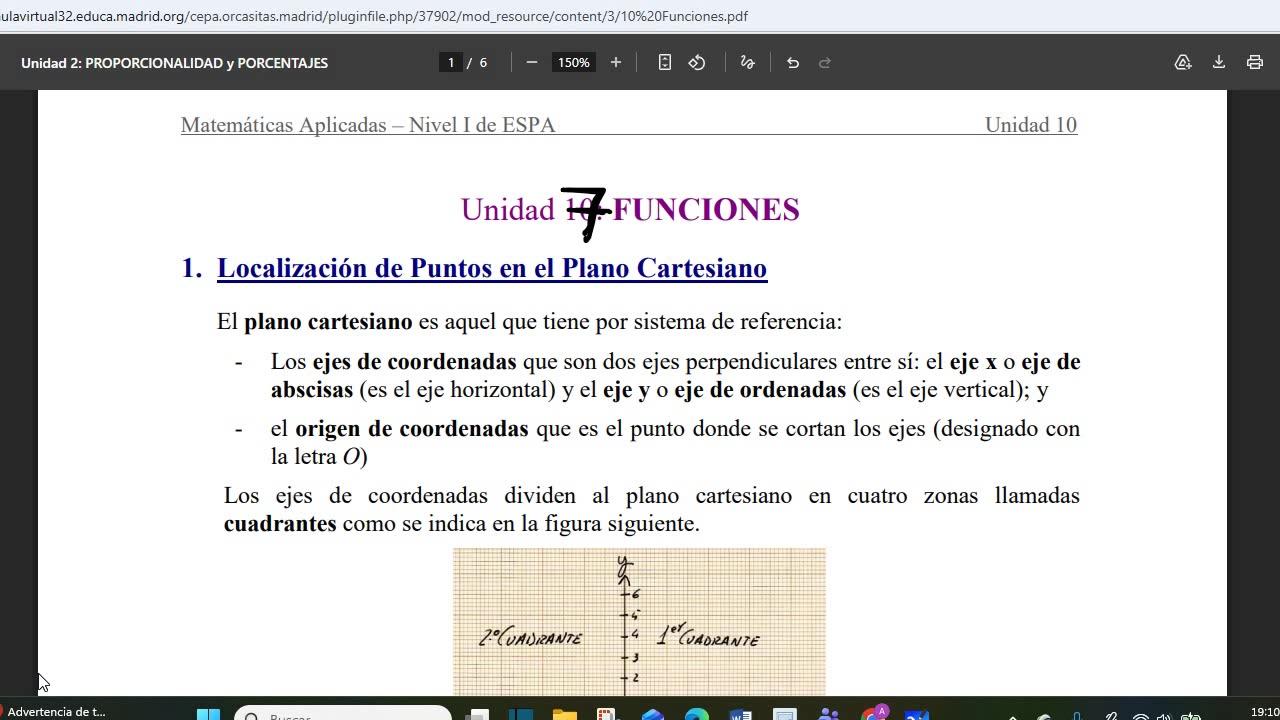Save the PDF to Google Drive

[x=1183, y=62]
